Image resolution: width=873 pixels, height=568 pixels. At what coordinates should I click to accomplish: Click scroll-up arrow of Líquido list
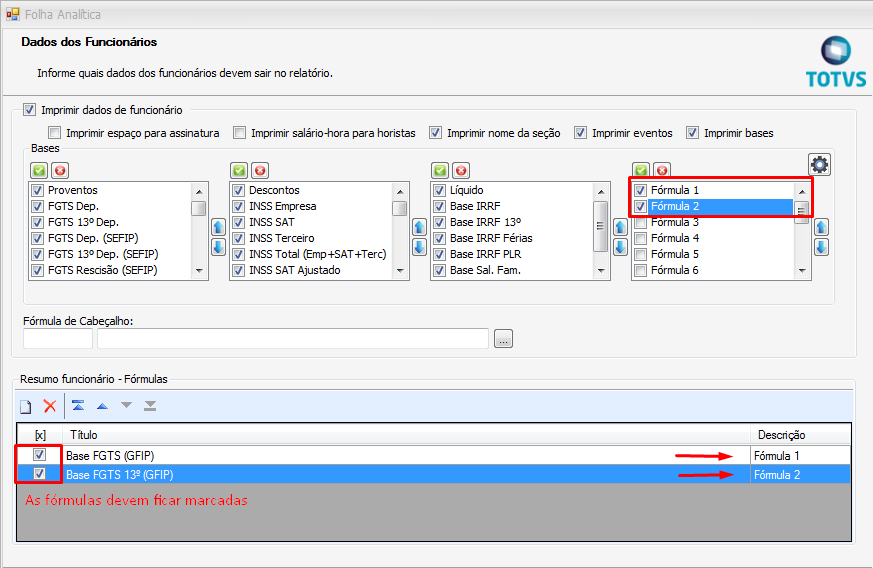601,192
